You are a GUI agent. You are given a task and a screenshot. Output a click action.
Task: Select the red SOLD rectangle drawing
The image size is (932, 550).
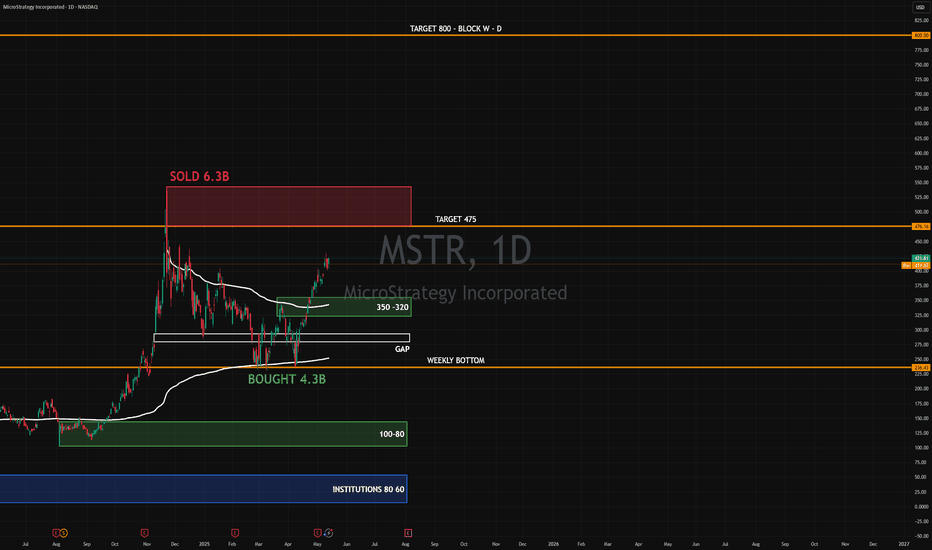289,206
